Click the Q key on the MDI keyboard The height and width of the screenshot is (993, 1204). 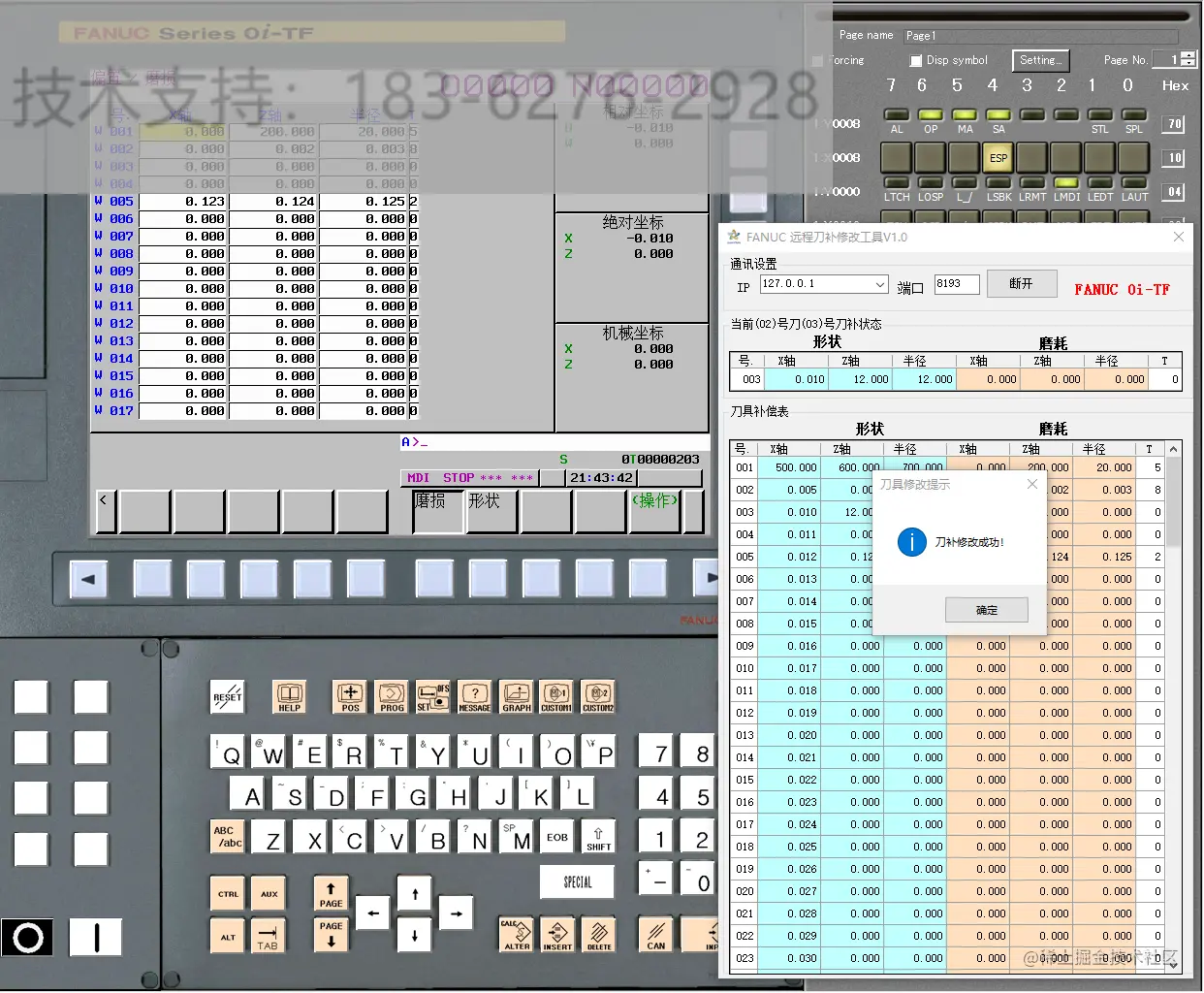(x=228, y=753)
